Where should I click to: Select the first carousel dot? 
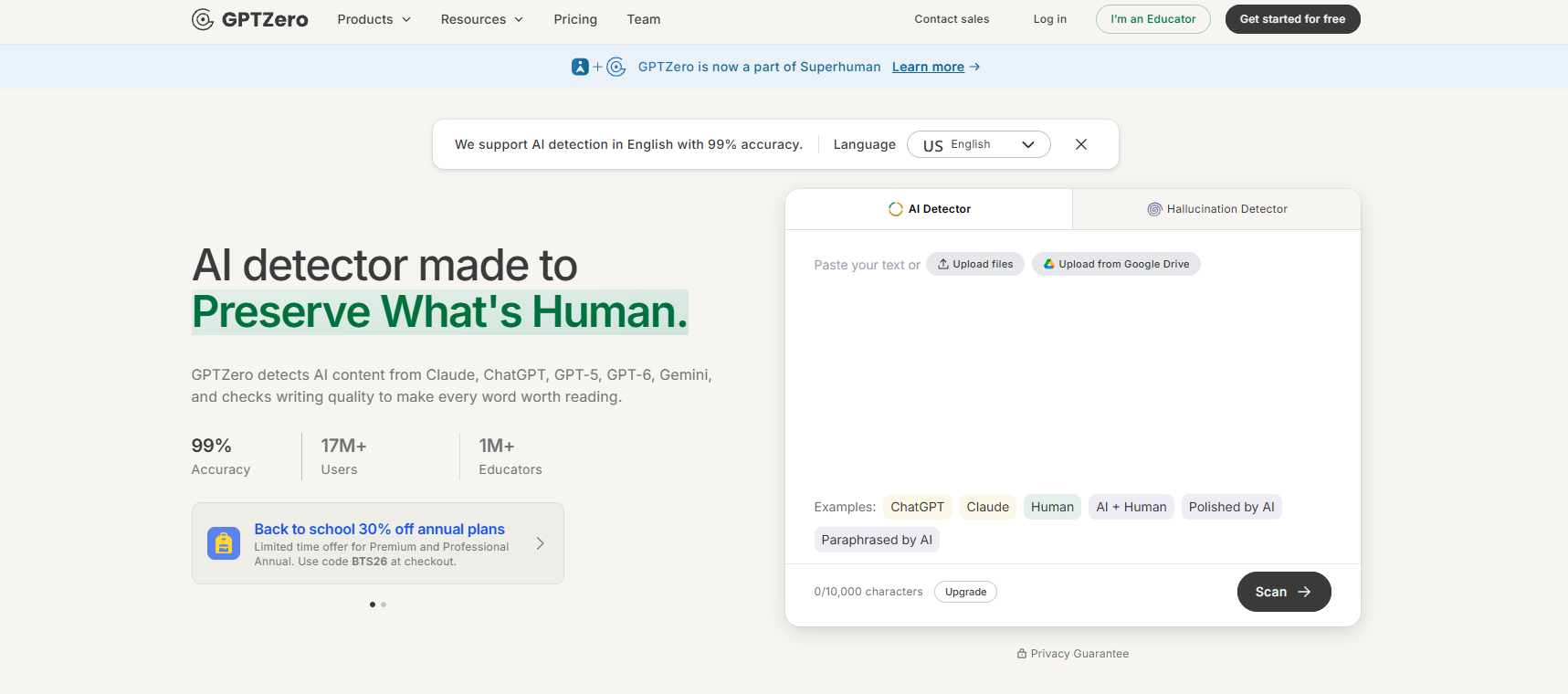(373, 605)
